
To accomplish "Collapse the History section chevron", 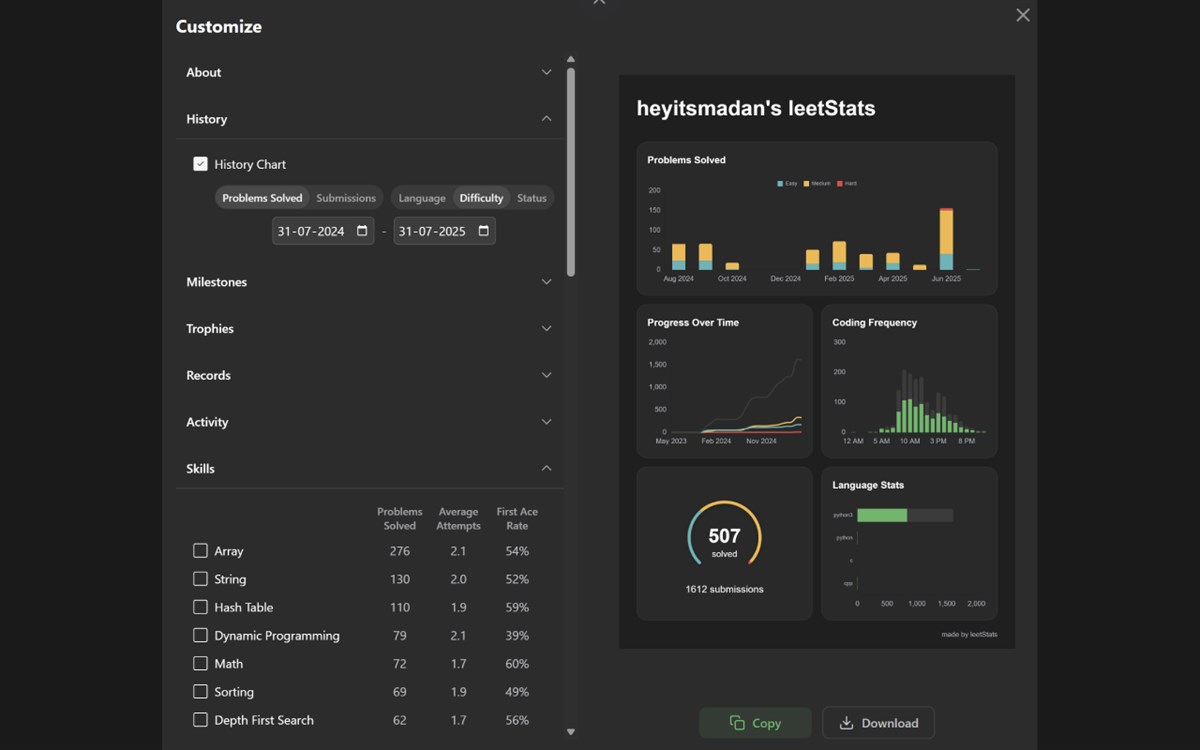I will click(x=546, y=119).
